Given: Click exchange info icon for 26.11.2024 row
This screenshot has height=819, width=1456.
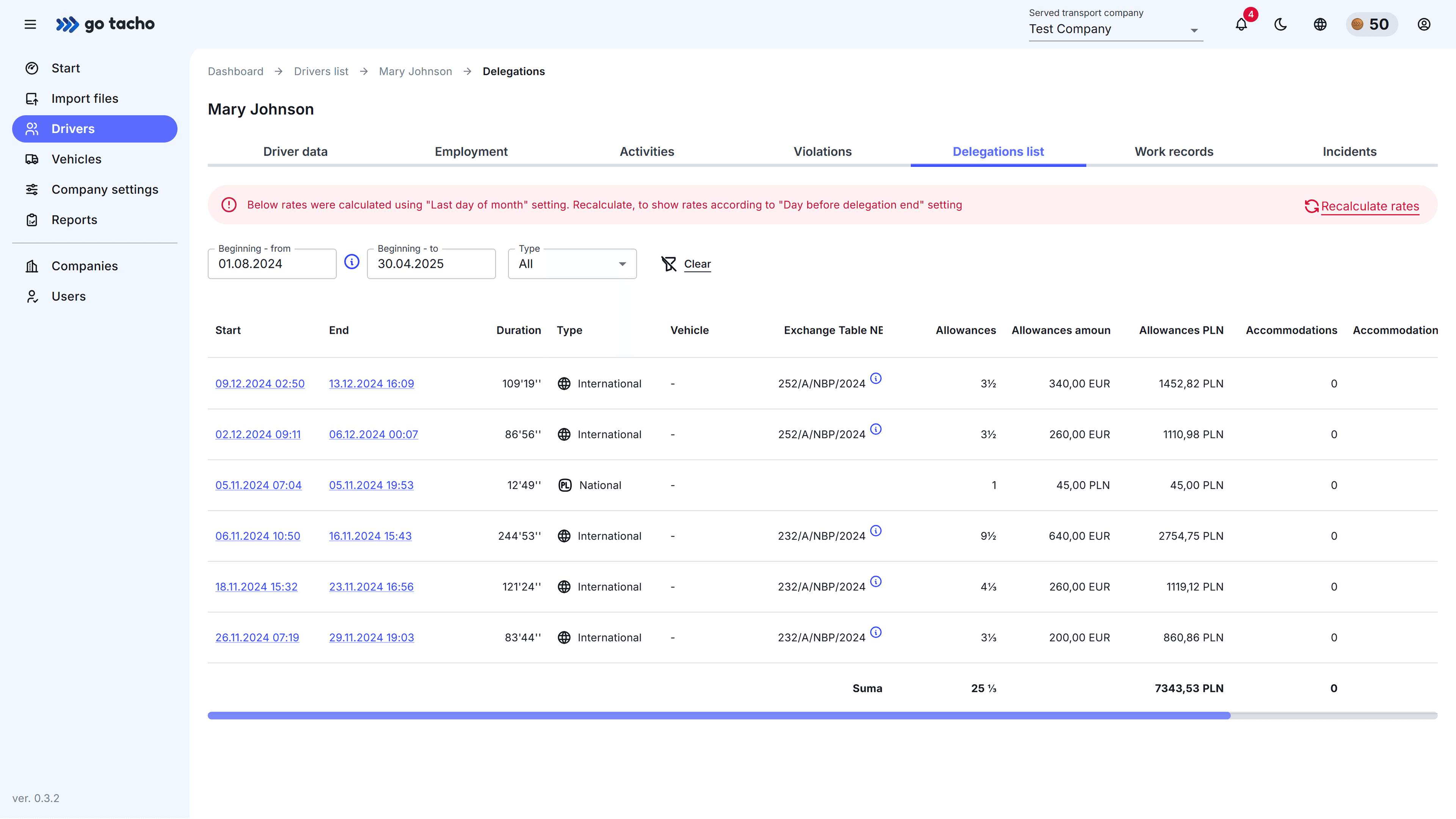Looking at the screenshot, I should (x=875, y=633).
